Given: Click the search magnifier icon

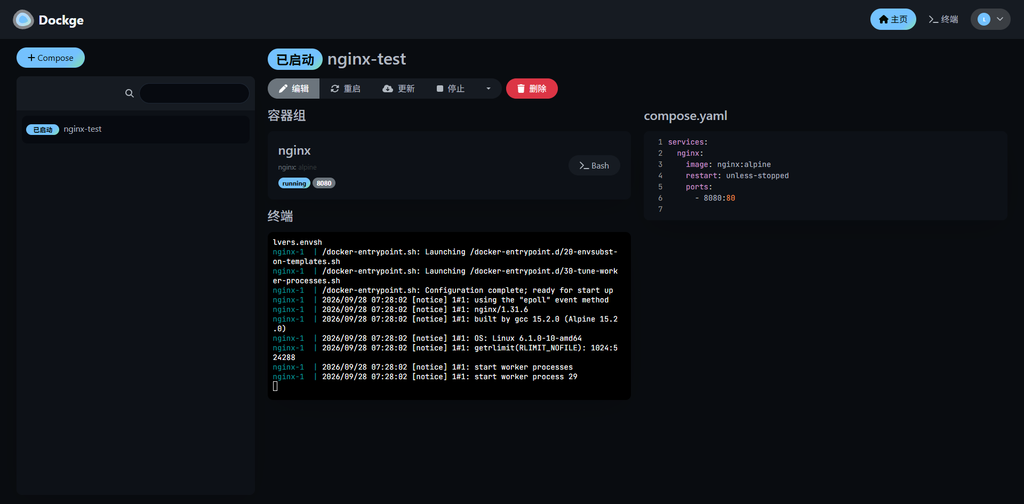Looking at the screenshot, I should coord(129,93).
